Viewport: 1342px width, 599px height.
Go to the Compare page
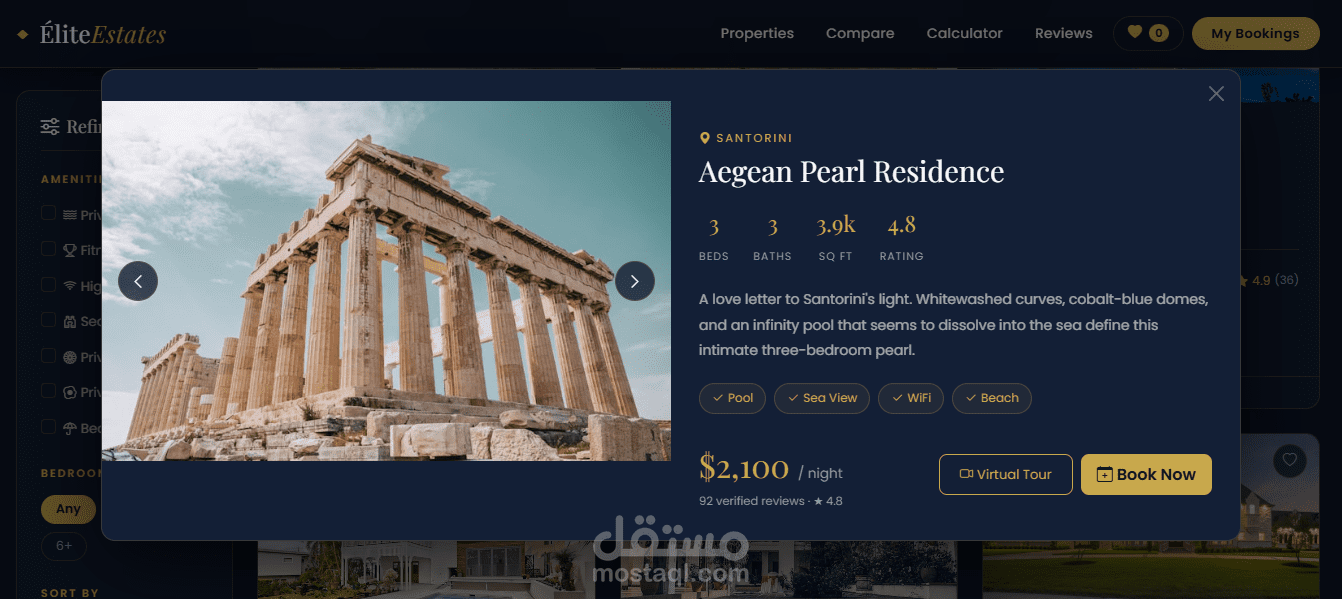point(860,33)
